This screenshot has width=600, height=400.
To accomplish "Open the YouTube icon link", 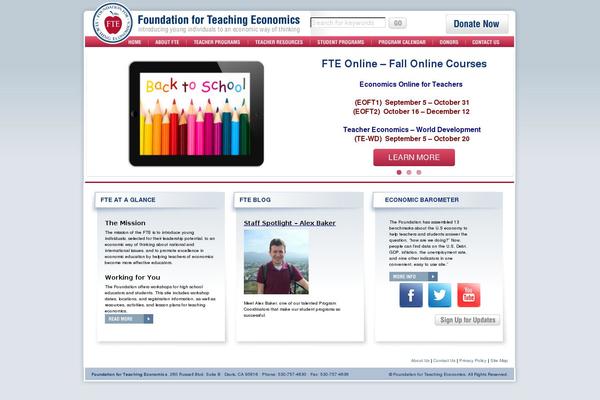I will coord(469,295).
